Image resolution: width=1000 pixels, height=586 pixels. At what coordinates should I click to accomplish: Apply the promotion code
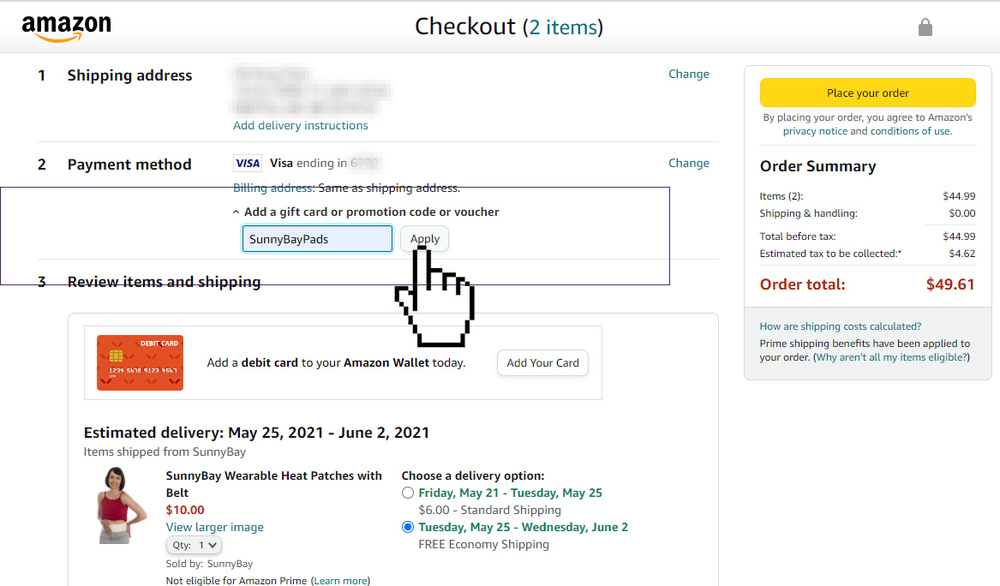tap(425, 239)
